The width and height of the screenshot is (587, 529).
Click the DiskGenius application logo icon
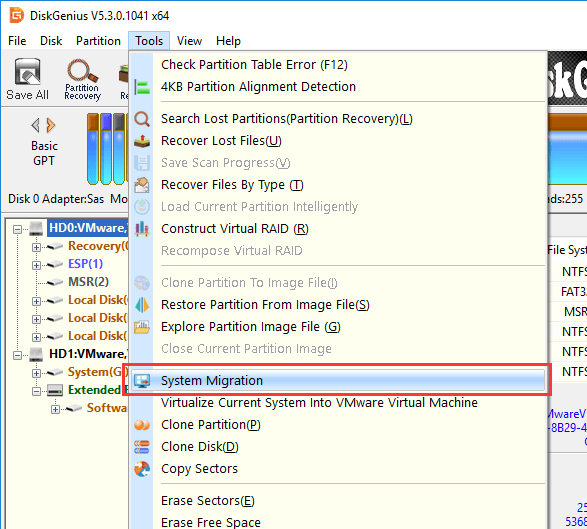(17, 15)
